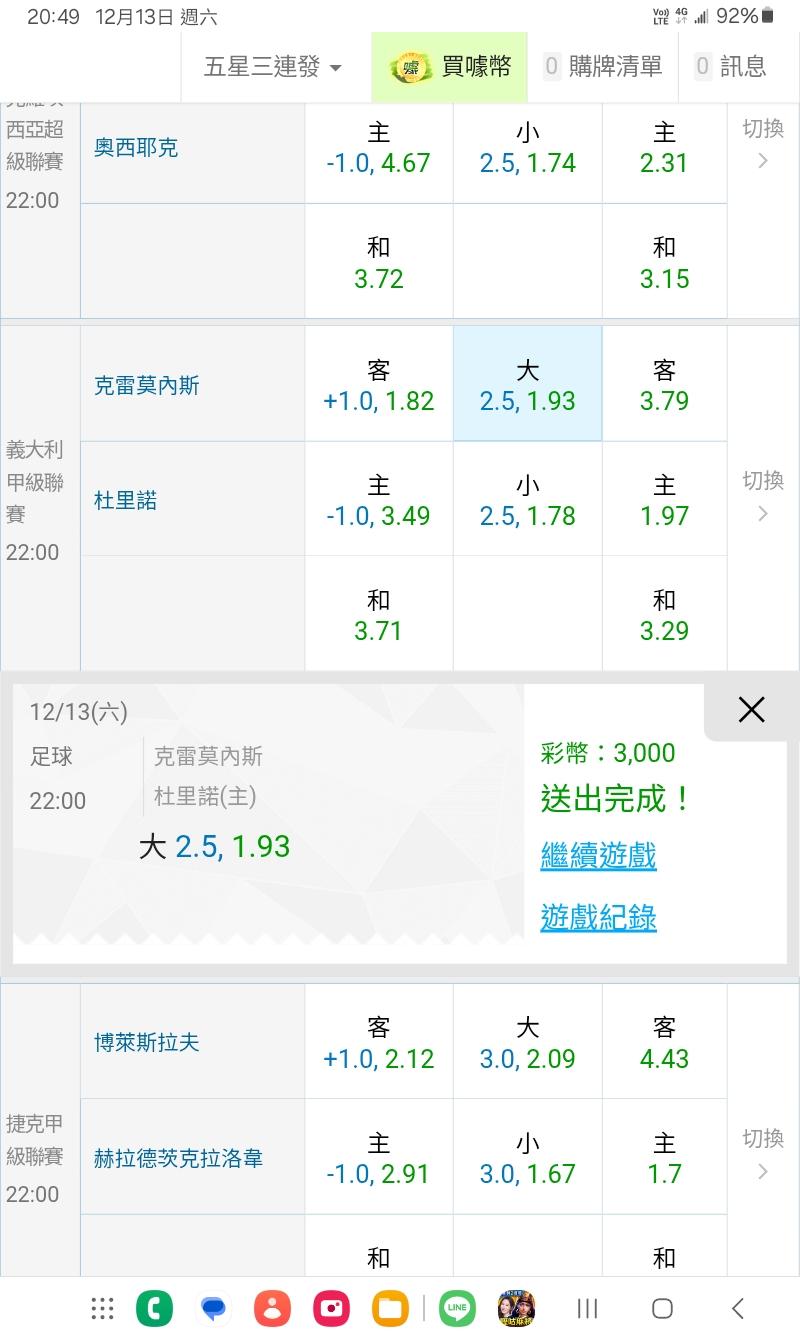800x1340 pixels.
Task: Close the bet confirmation panel
Action: point(751,710)
